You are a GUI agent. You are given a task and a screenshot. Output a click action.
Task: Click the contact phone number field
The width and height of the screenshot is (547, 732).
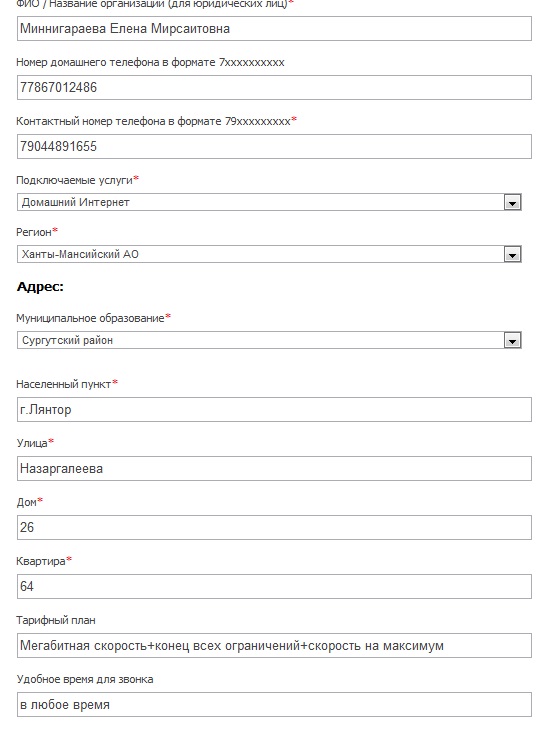(274, 146)
